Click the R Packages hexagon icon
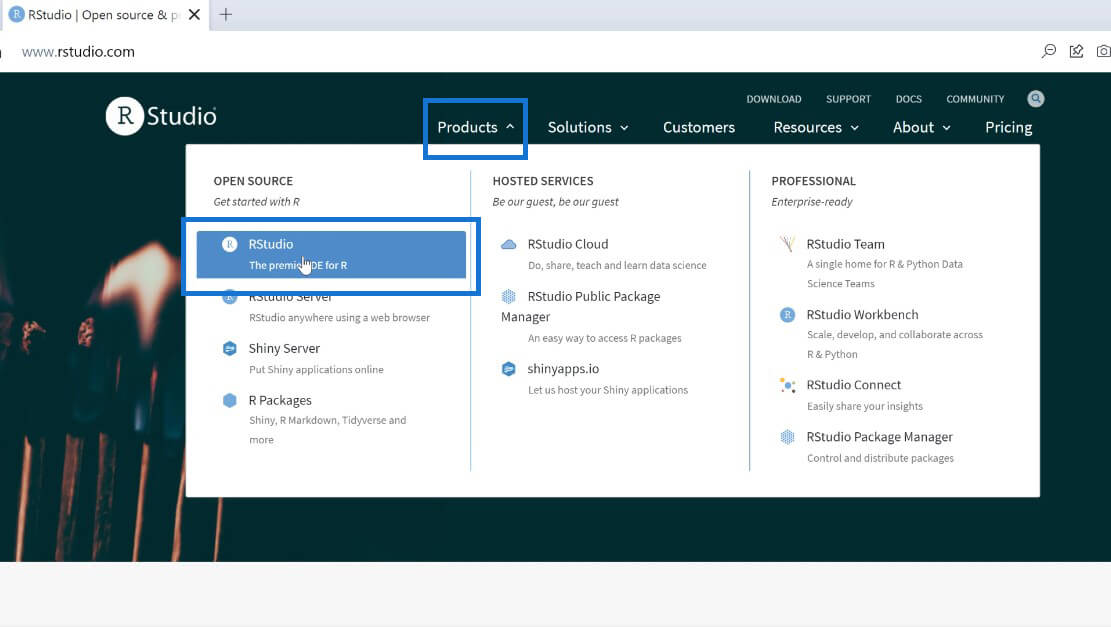Image resolution: width=1111 pixels, height=627 pixels. 230,400
